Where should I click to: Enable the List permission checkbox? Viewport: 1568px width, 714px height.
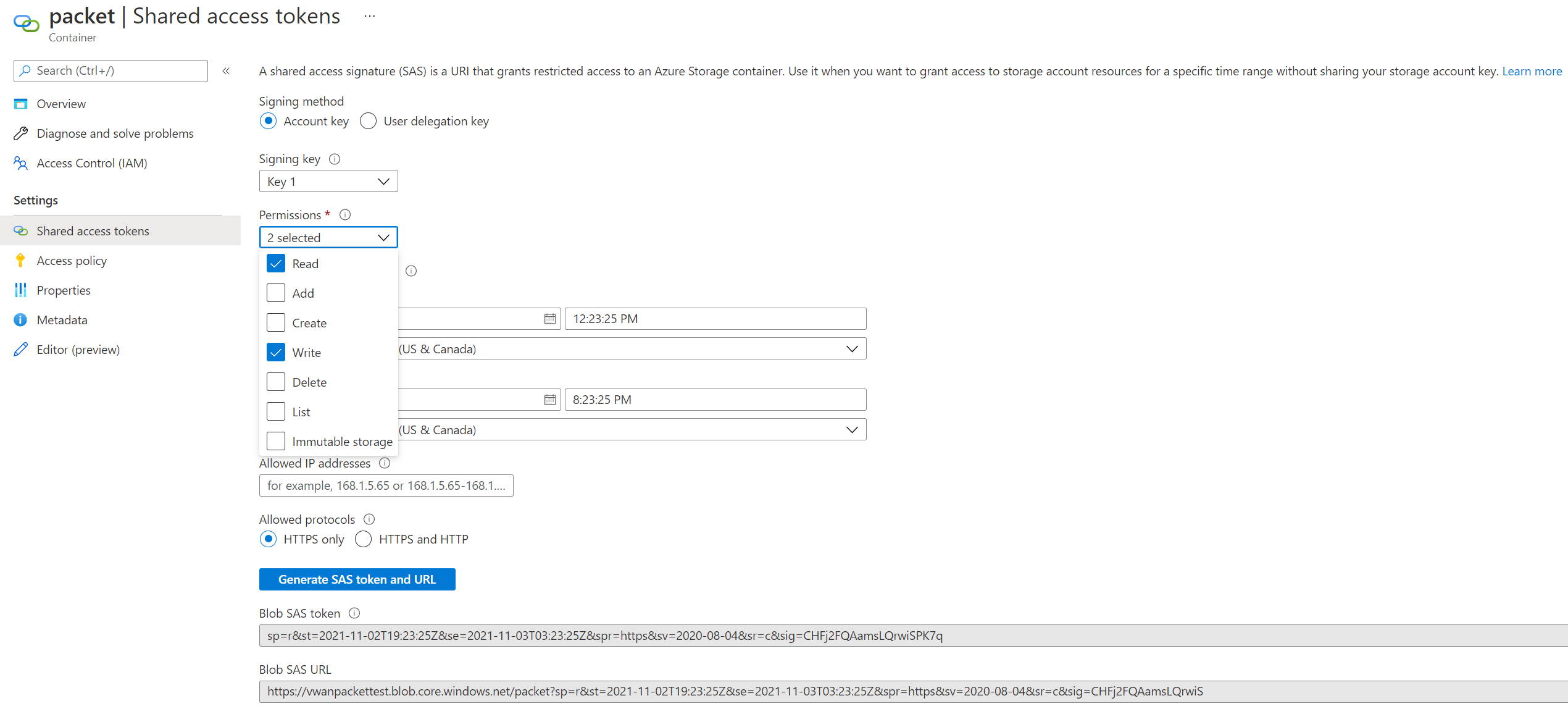(275, 411)
